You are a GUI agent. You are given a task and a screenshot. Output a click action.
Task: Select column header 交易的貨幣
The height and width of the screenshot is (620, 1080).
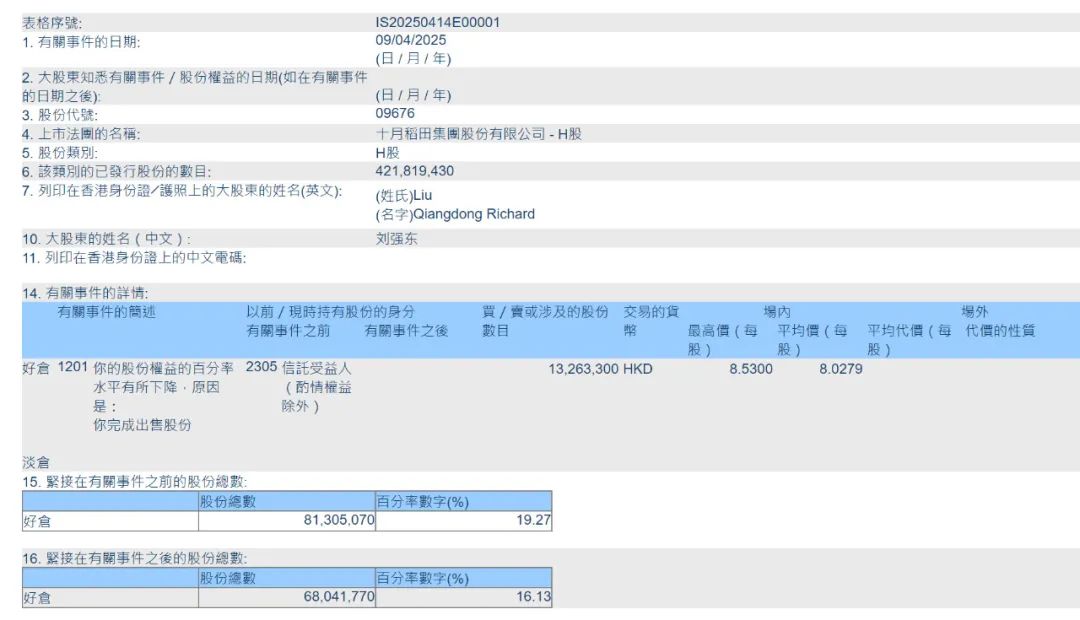[651, 321]
